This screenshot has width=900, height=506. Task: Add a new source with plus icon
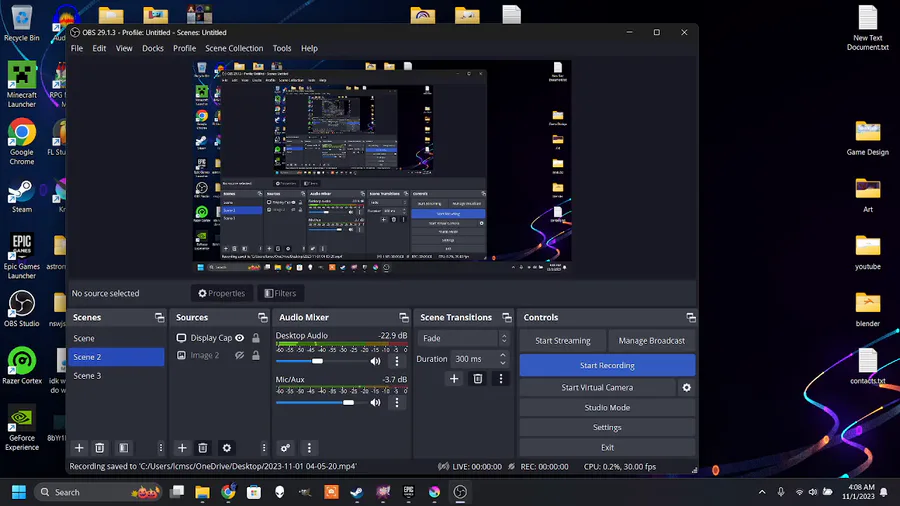(x=182, y=448)
